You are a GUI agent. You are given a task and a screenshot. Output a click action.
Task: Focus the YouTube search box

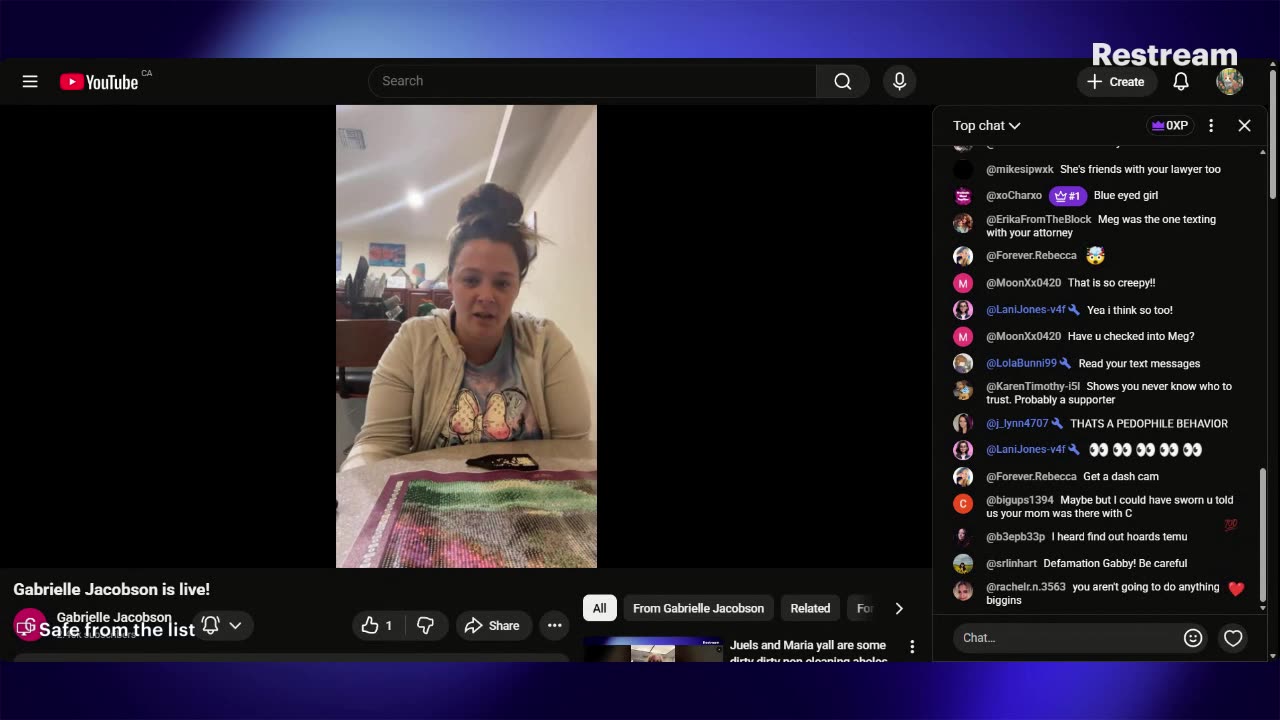tap(593, 81)
